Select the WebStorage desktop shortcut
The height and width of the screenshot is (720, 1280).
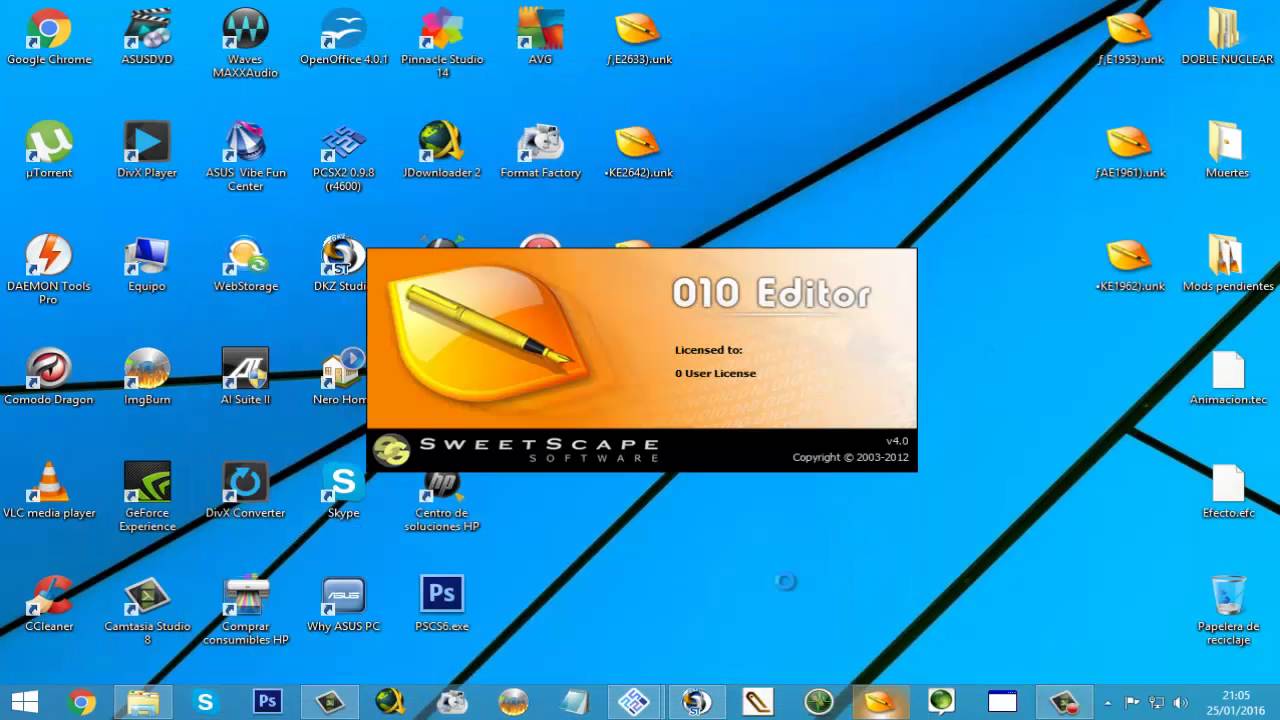(x=245, y=263)
